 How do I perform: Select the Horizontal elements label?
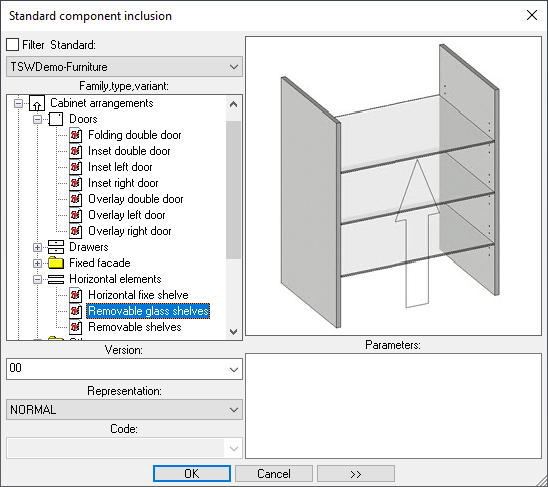[x=115, y=279]
